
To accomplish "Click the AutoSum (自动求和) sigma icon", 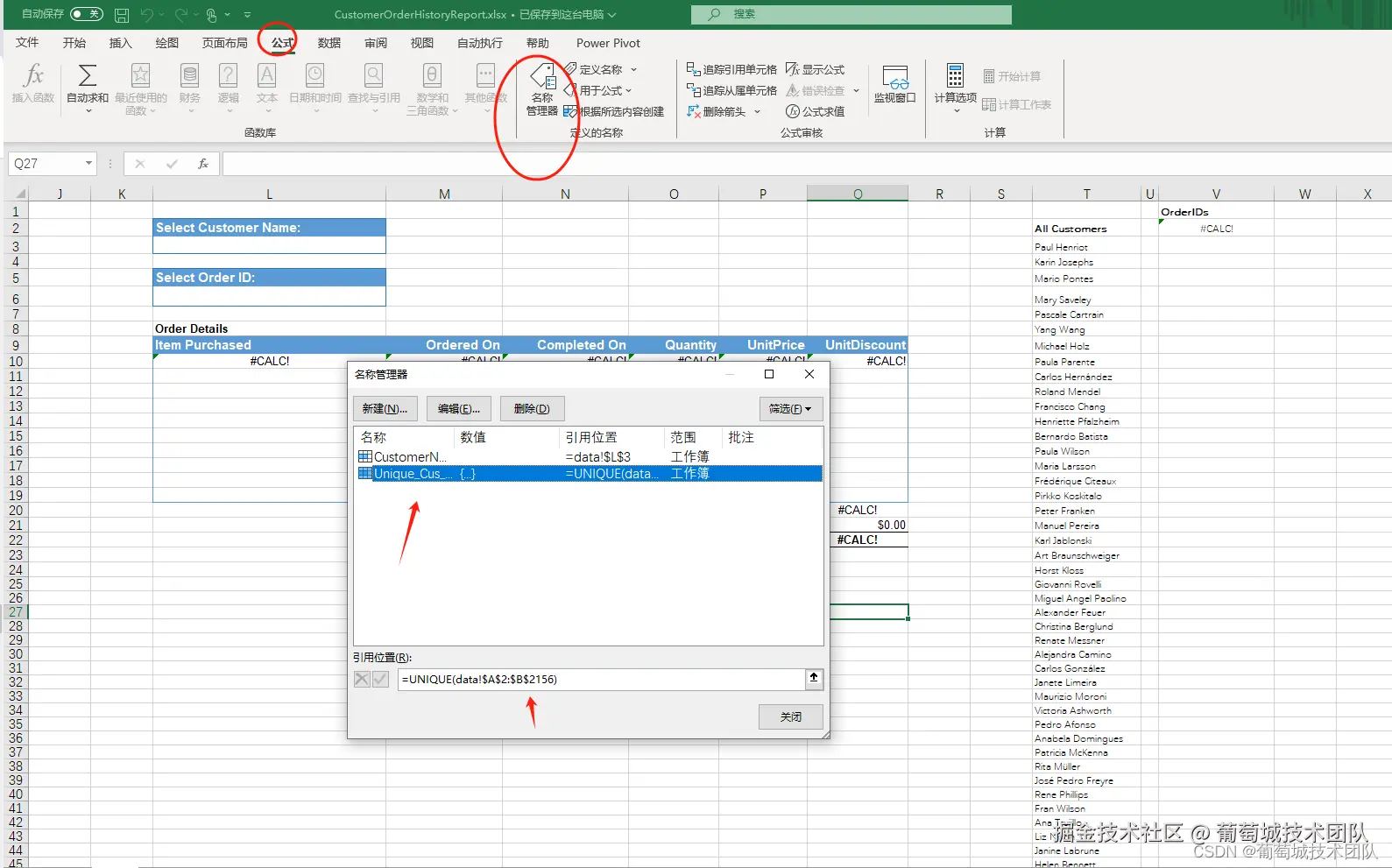I will [x=88, y=75].
